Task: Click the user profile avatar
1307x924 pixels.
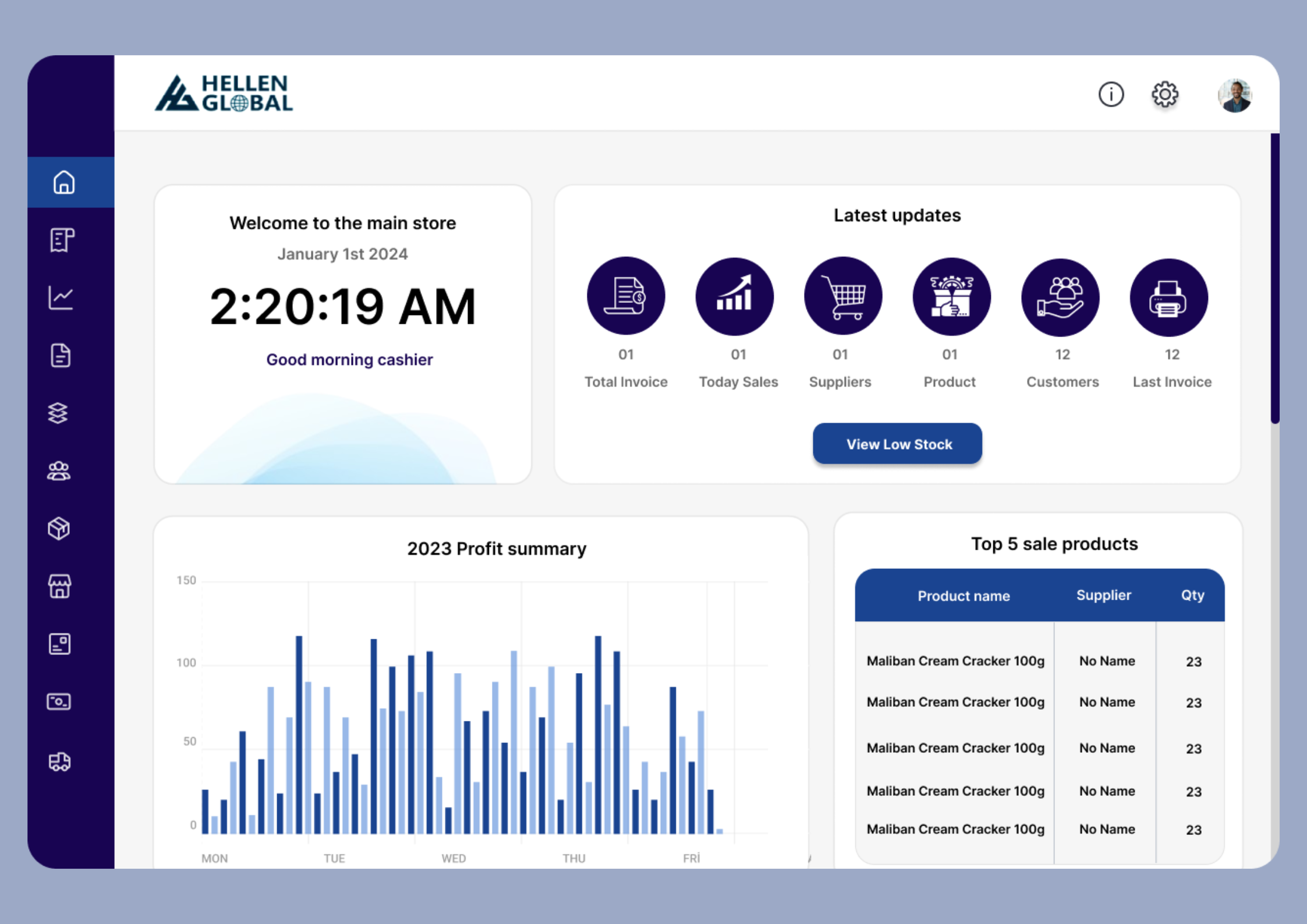Action: pos(1235,95)
